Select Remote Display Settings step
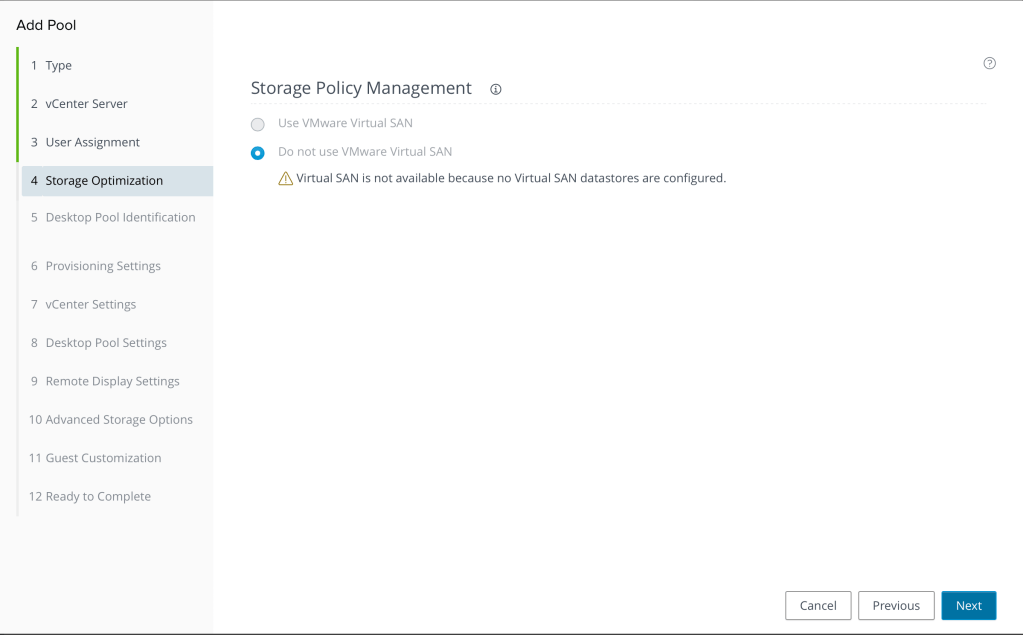The width and height of the screenshot is (1023, 635). click(x=112, y=381)
